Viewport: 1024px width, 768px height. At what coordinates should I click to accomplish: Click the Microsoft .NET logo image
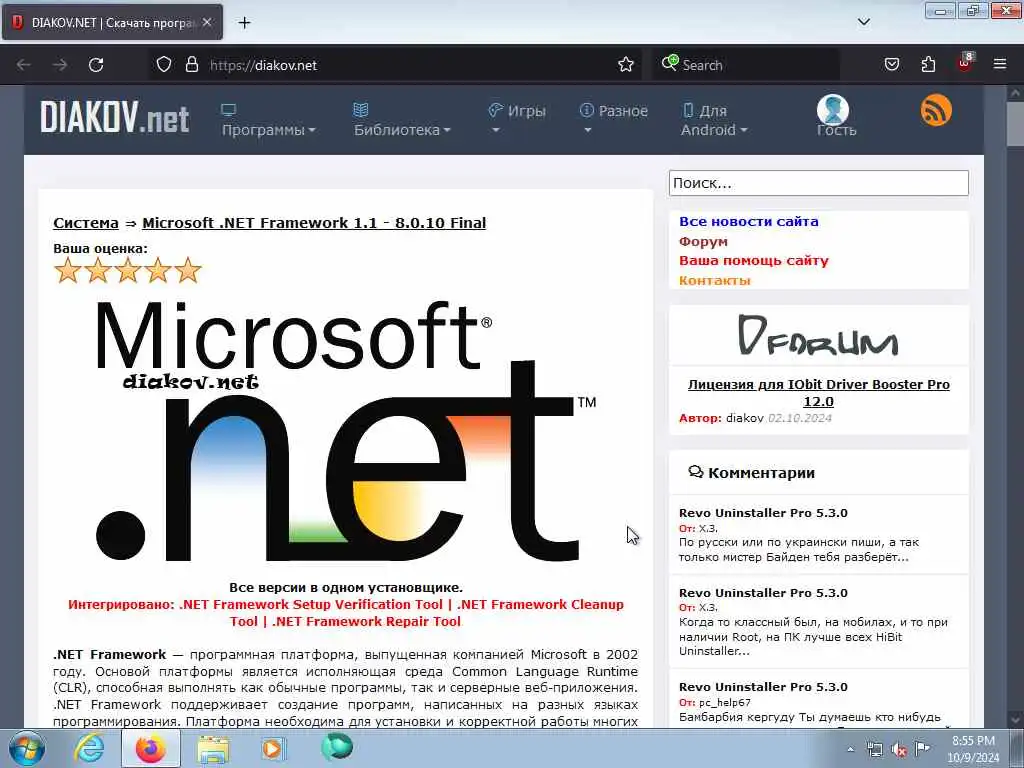[346, 431]
